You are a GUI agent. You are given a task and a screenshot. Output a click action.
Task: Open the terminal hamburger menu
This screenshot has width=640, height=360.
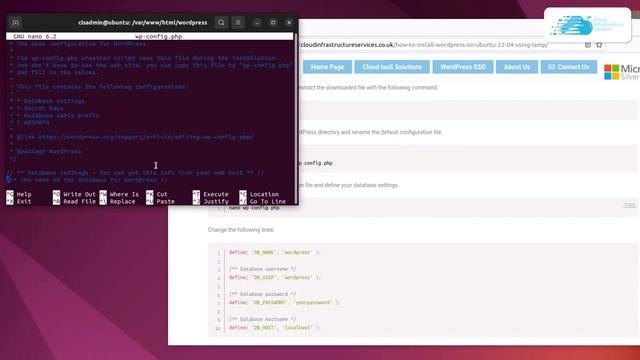(238, 22)
